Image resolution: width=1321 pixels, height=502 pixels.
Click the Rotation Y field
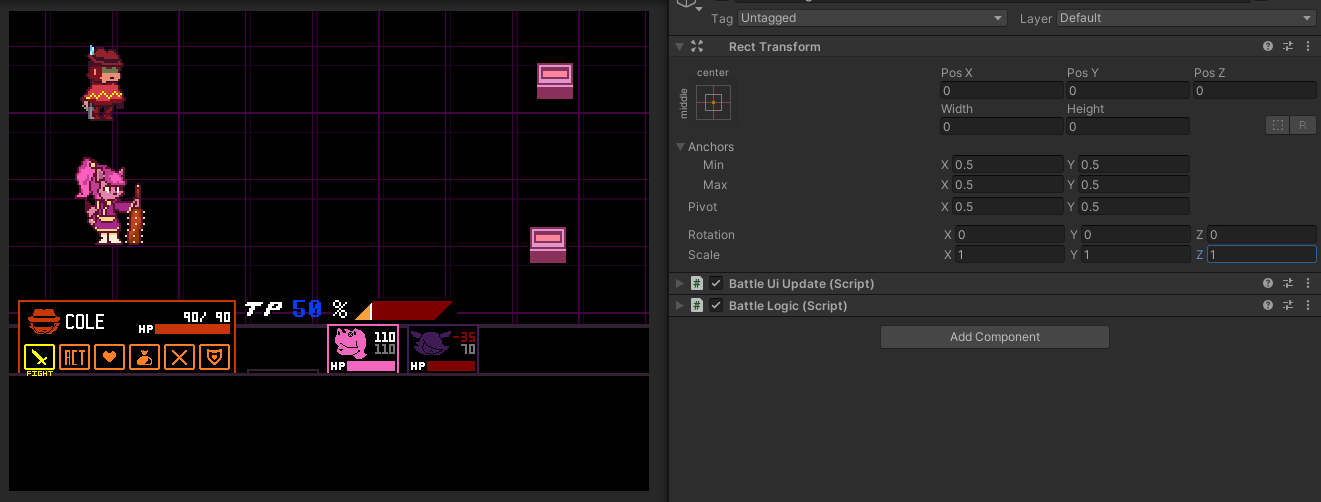pyautogui.click(x=1135, y=235)
